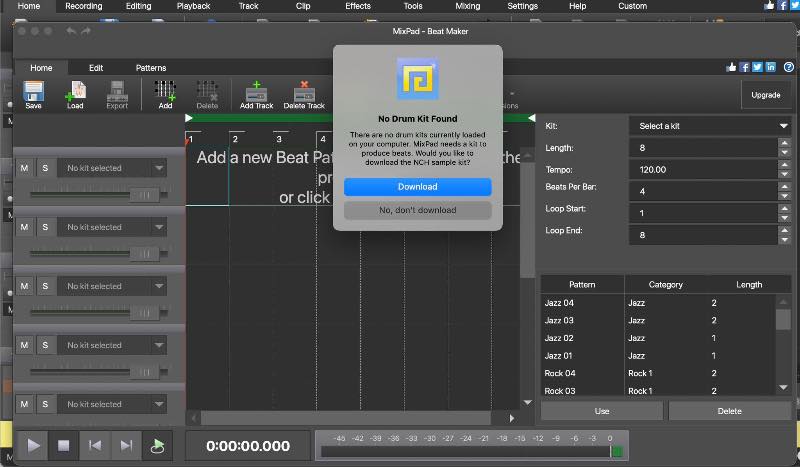Click the Load file icon
This screenshot has height=467, width=800.
[75, 94]
